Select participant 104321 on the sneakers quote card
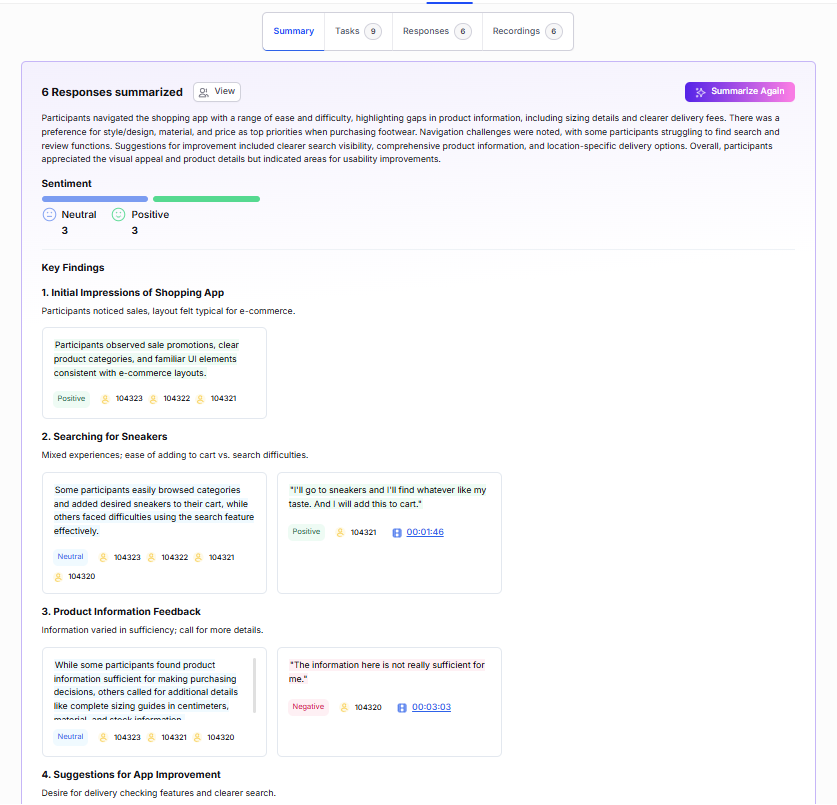The width and height of the screenshot is (837, 805). click(364, 533)
